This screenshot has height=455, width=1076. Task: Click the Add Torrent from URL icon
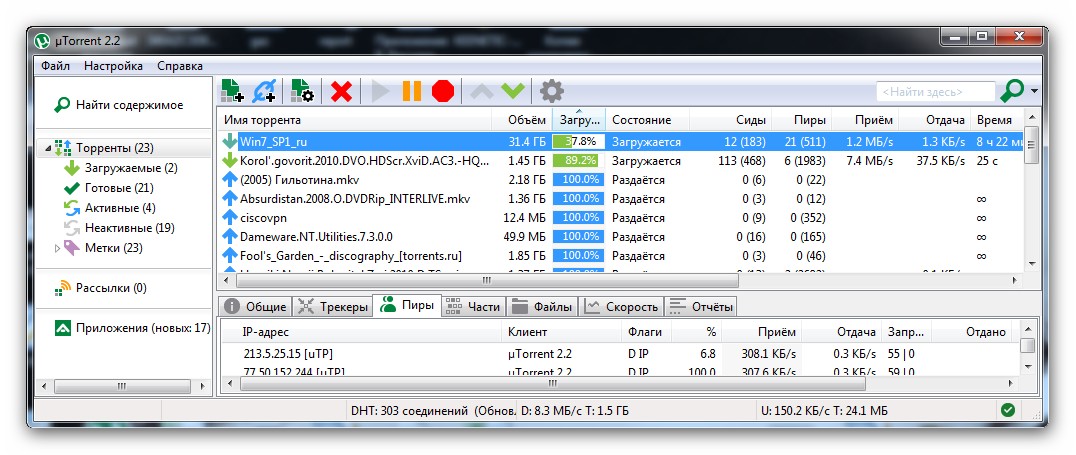click(264, 91)
